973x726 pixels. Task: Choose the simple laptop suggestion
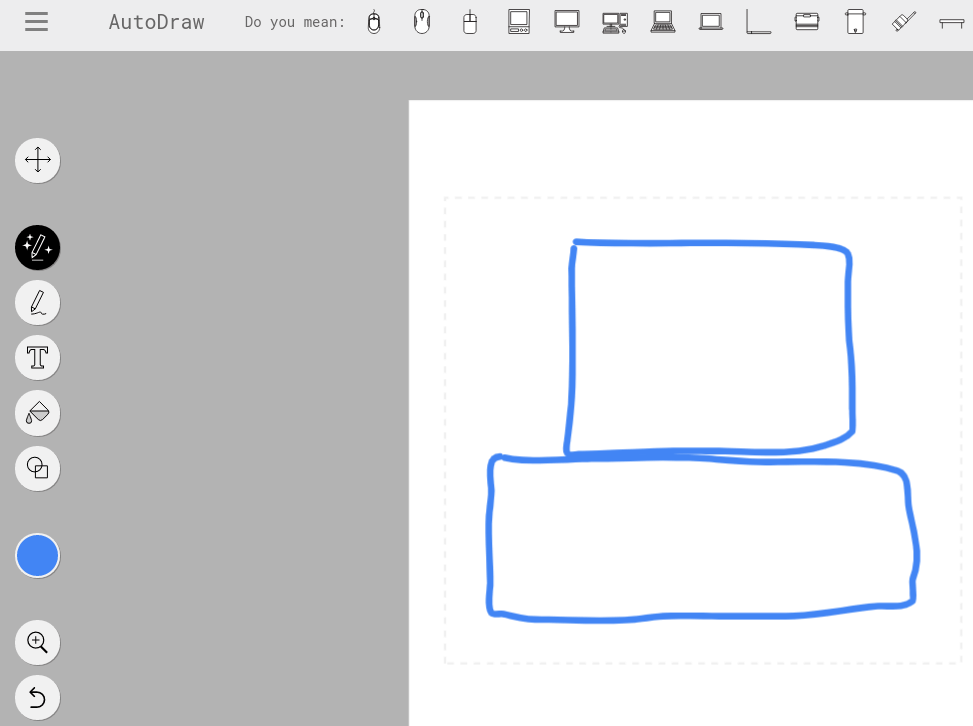coord(711,22)
